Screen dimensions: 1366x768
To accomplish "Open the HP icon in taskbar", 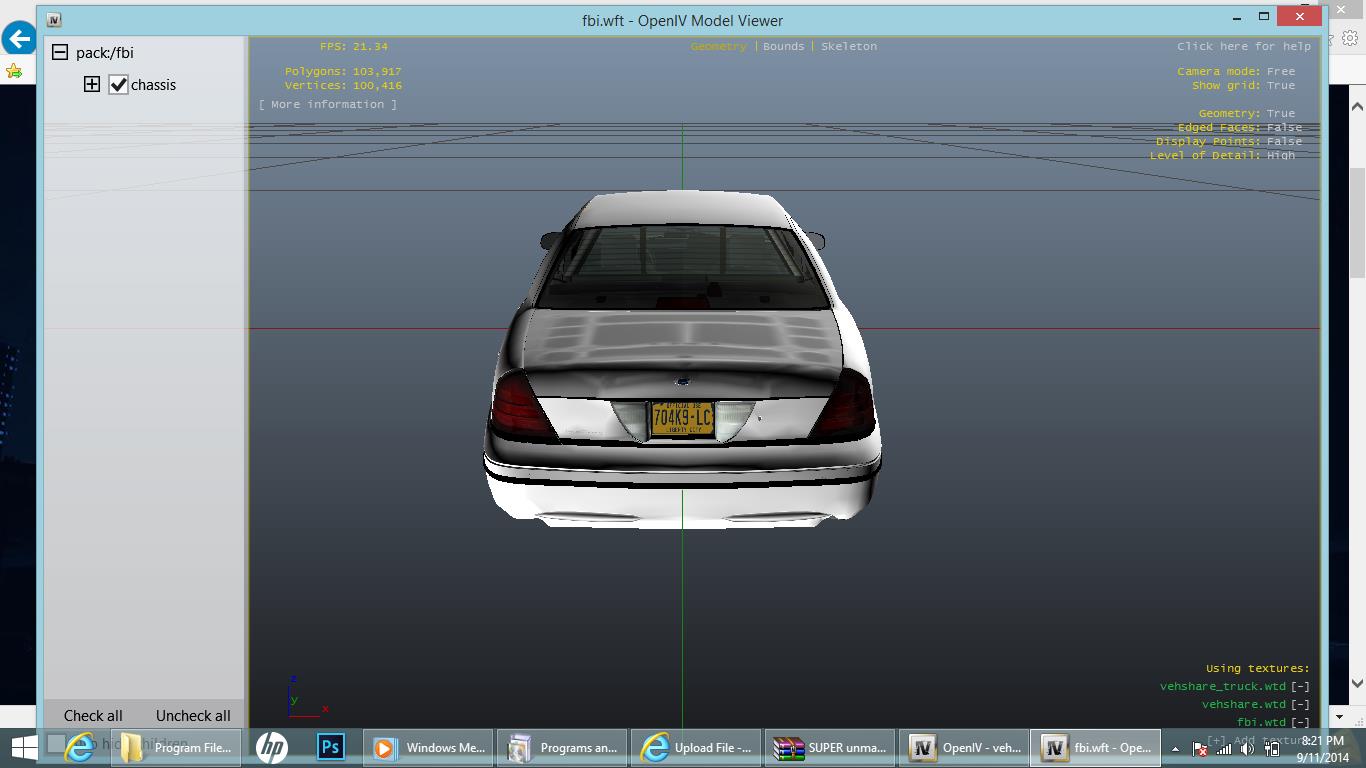I will pyautogui.click(x=271, y=747).
